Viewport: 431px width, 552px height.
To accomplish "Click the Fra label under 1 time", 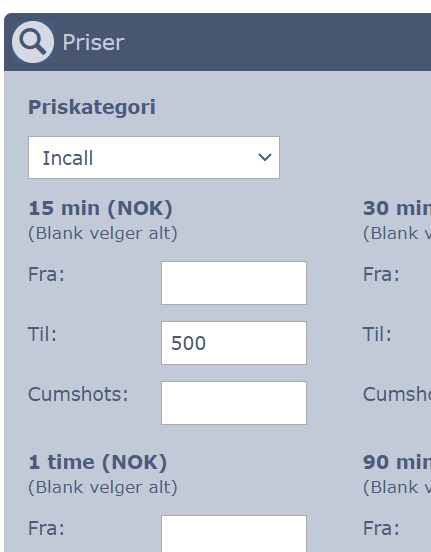I will [x=46, y=528].
